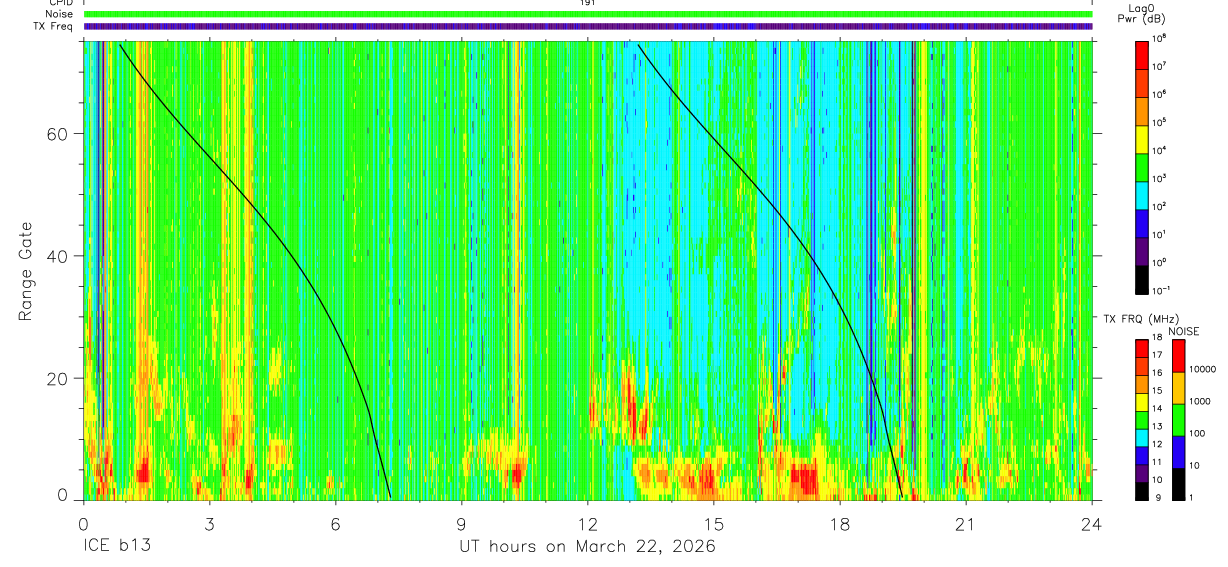The image size is (1228, 567).
Task: Click the '10000' label on the NOISE colorbar
Action: coord(1202,369)
